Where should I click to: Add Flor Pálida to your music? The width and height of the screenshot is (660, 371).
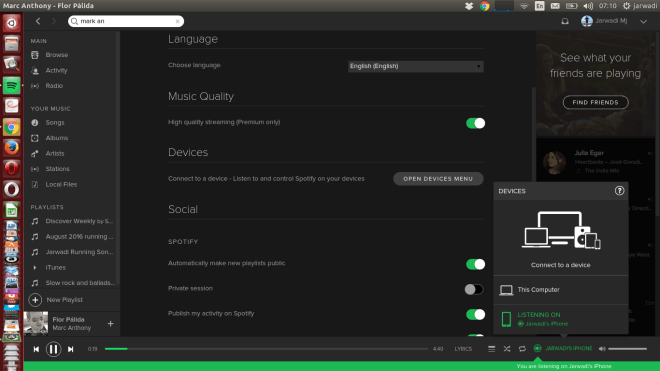coord(110,323)
